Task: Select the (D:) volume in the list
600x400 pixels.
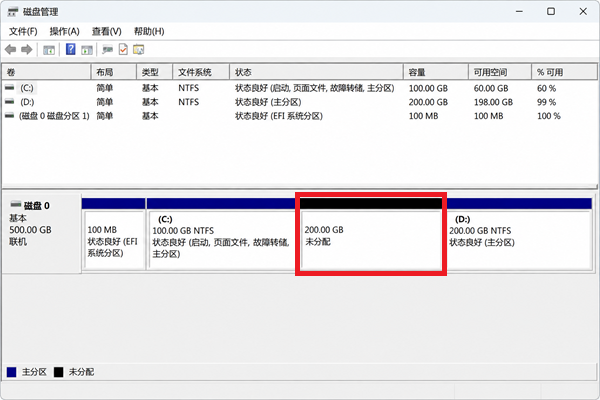Action: [27, 102]
